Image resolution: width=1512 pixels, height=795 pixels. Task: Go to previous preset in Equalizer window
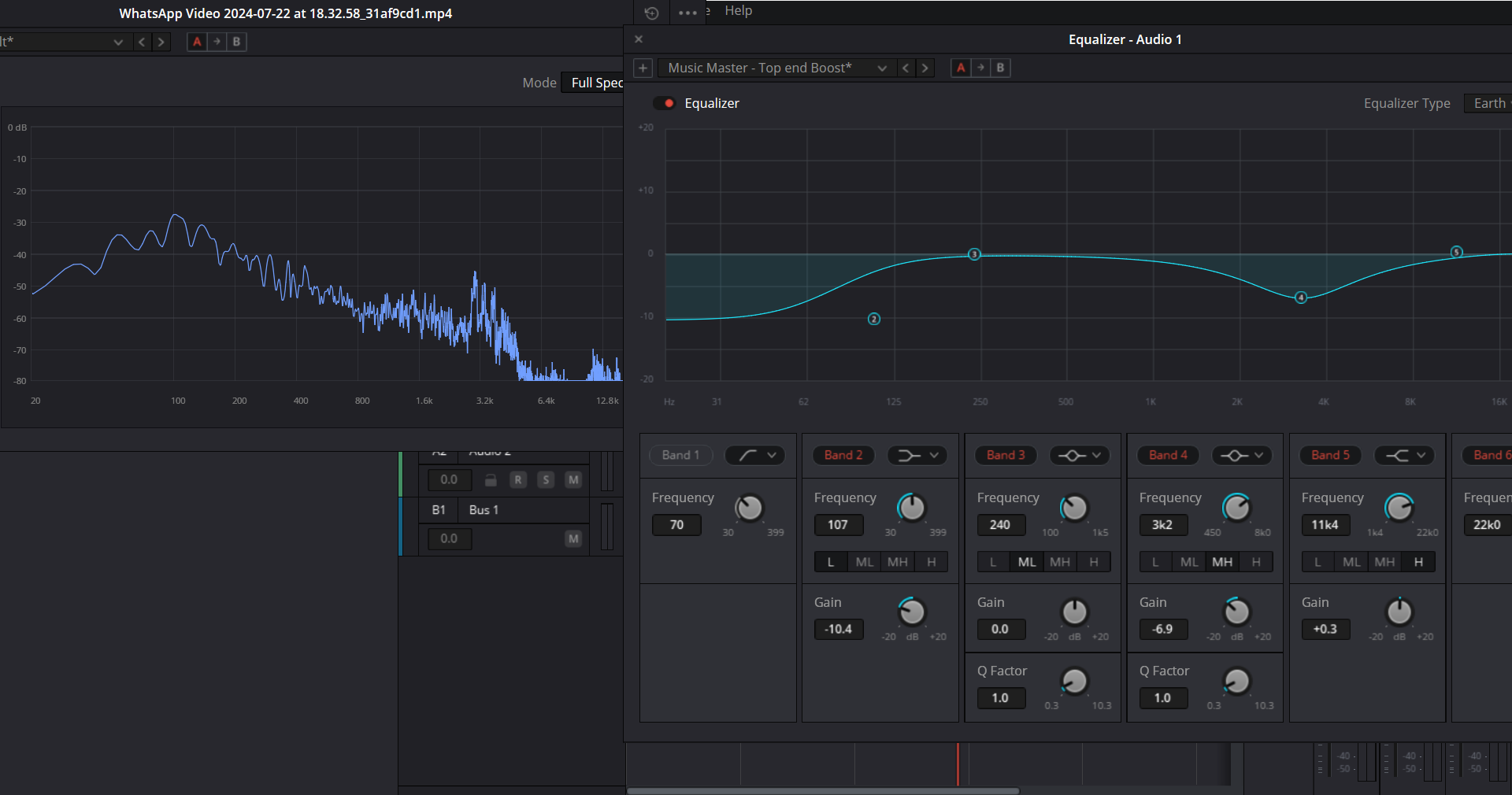(906, 68)
